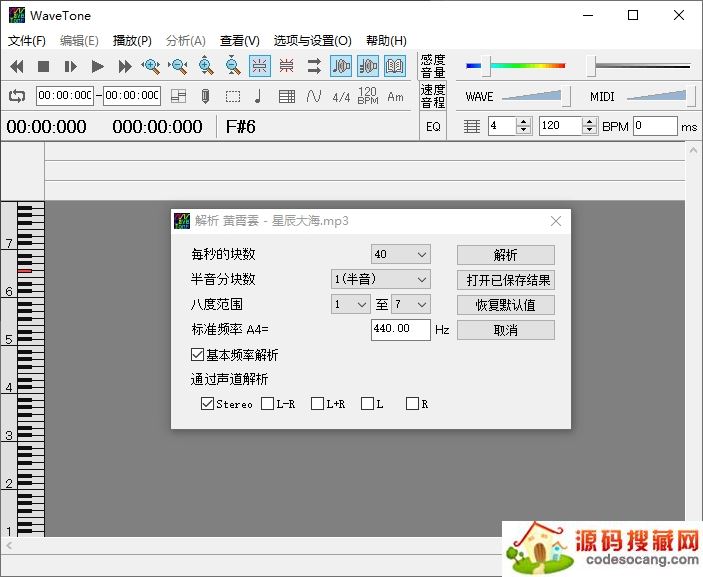
Task: Click horizontal zoom in magnifier icon
Action: click(151, 67)
